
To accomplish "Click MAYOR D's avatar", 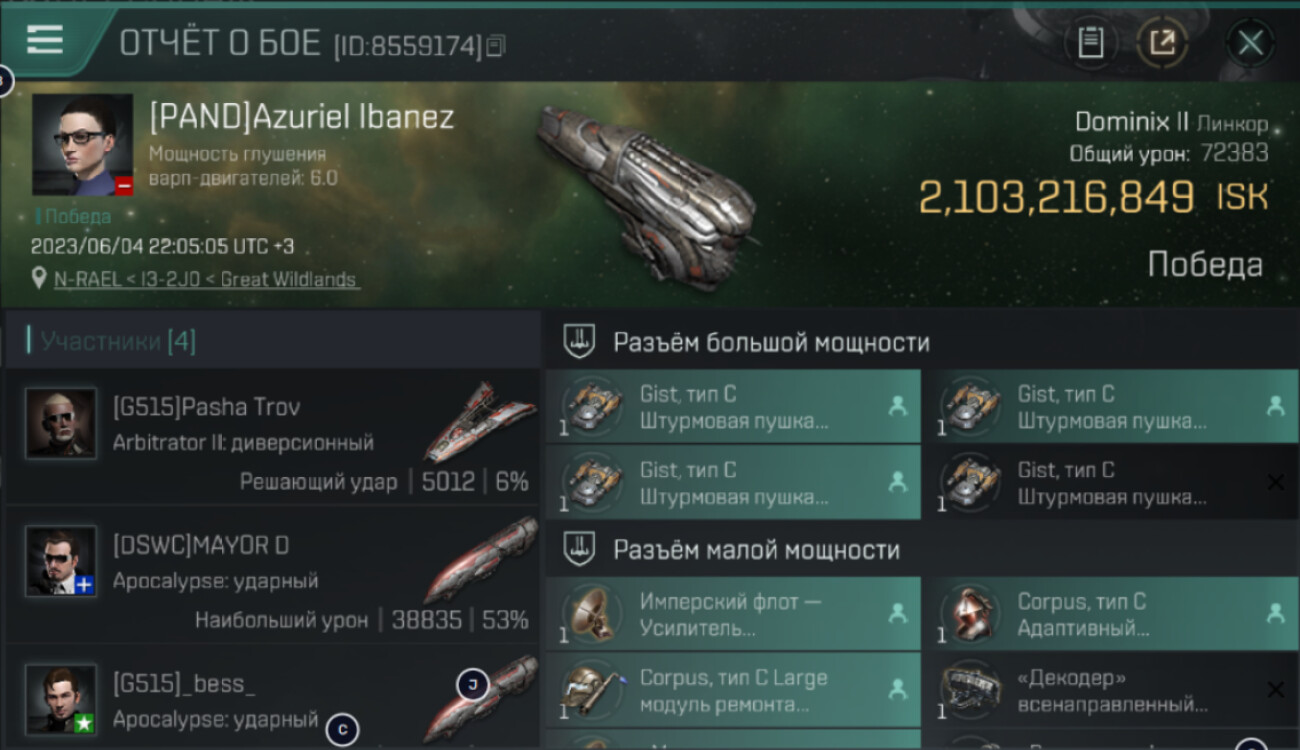I will pos(61,560).
